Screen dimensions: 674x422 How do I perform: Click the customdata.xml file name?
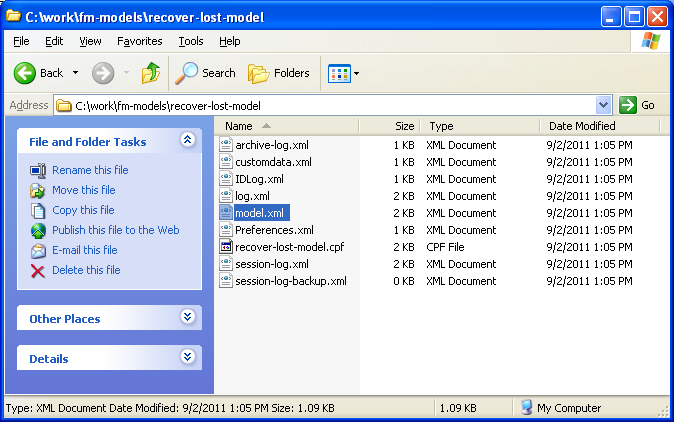pos(273,162)
